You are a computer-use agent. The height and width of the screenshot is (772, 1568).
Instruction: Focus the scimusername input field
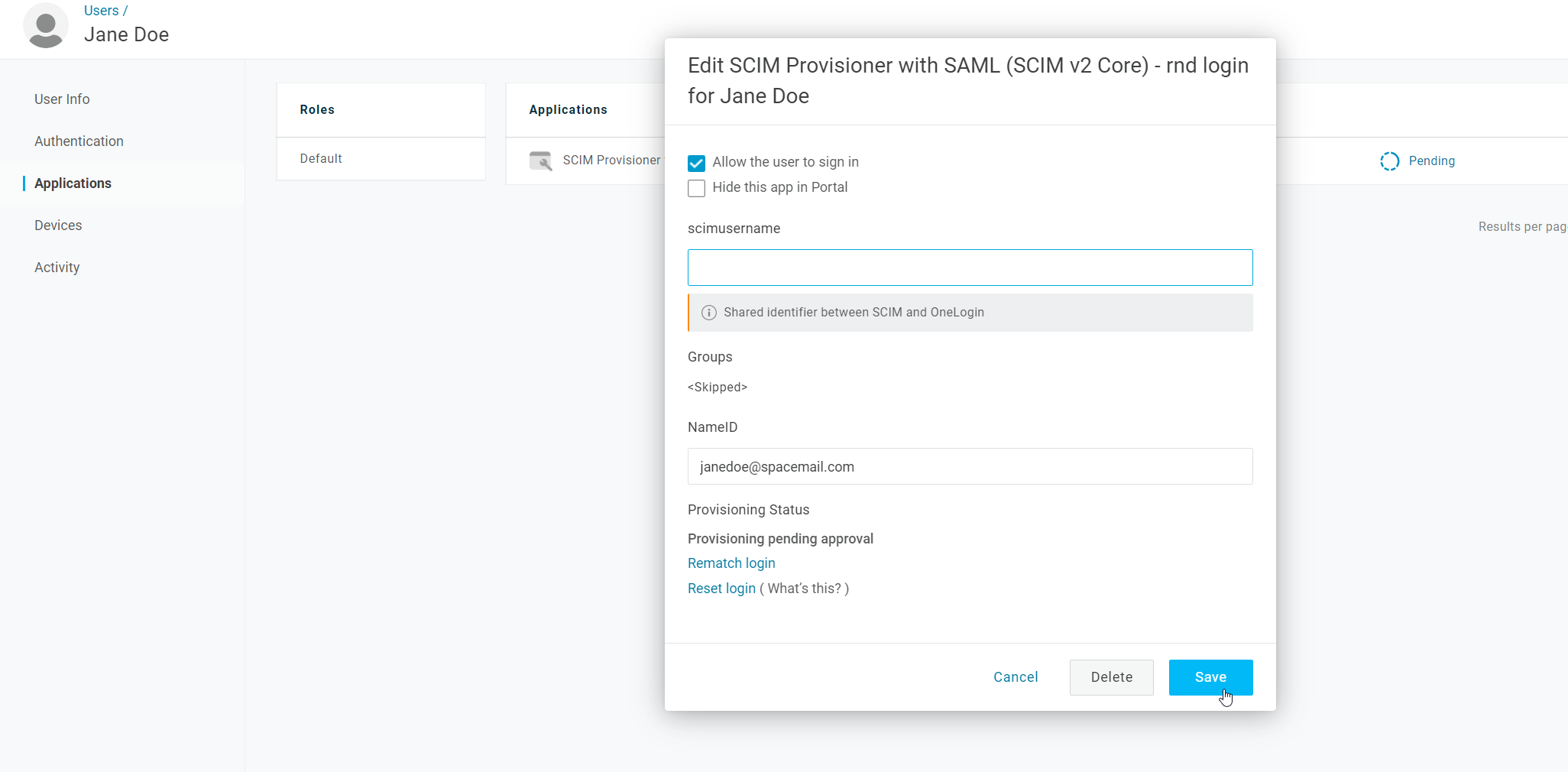970,268
